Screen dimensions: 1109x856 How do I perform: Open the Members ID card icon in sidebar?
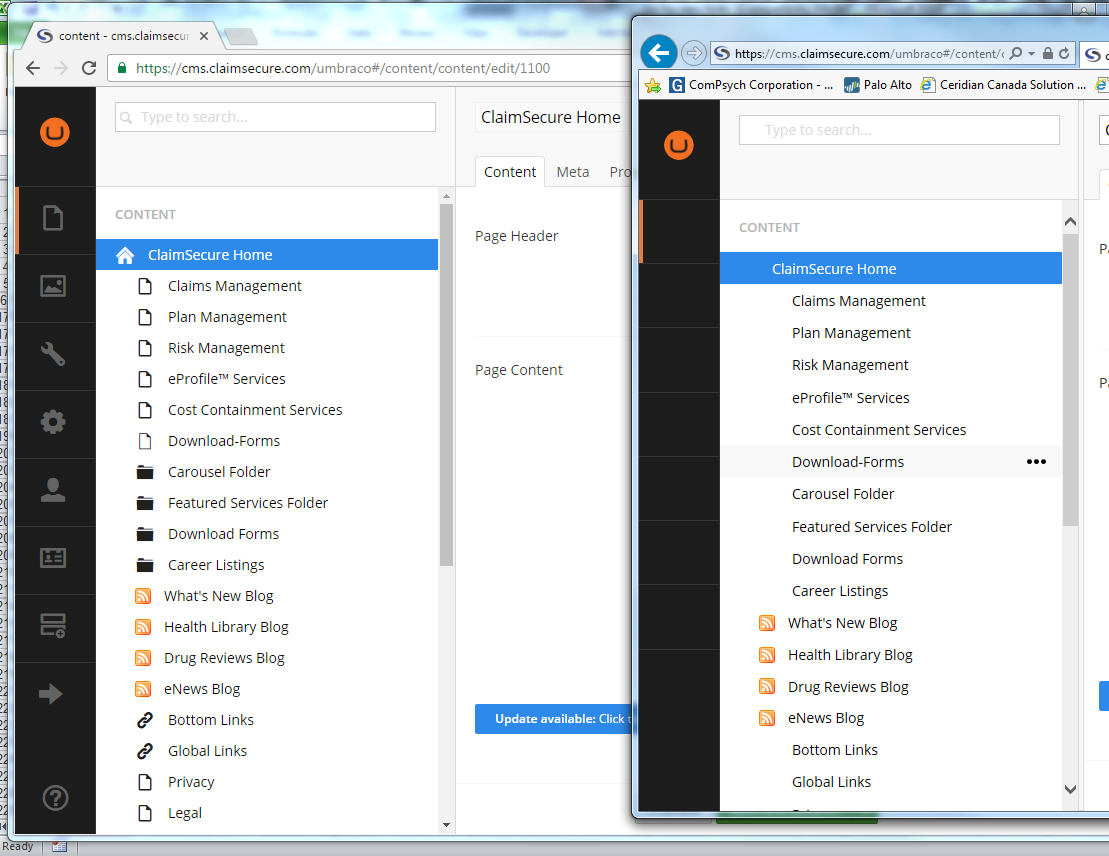tap(54, 558)
